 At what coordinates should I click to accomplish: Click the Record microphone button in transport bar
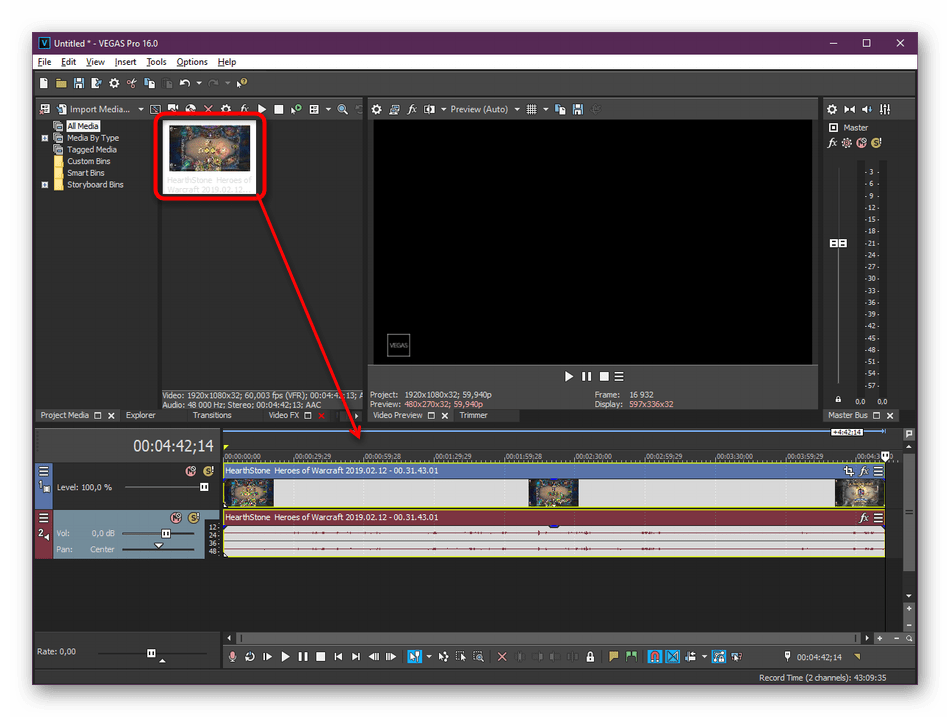click(x=233, y=657)
